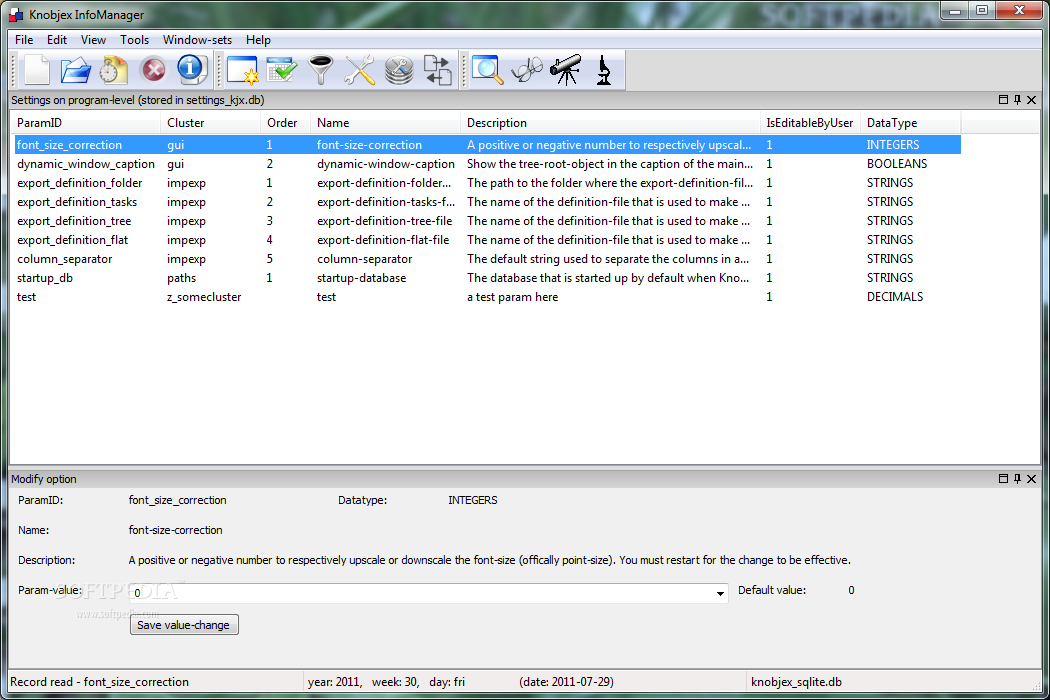Expand the Param-value dropdown arrow
Viewport: 1050px width, 700px height.
[x=720, y=593]
